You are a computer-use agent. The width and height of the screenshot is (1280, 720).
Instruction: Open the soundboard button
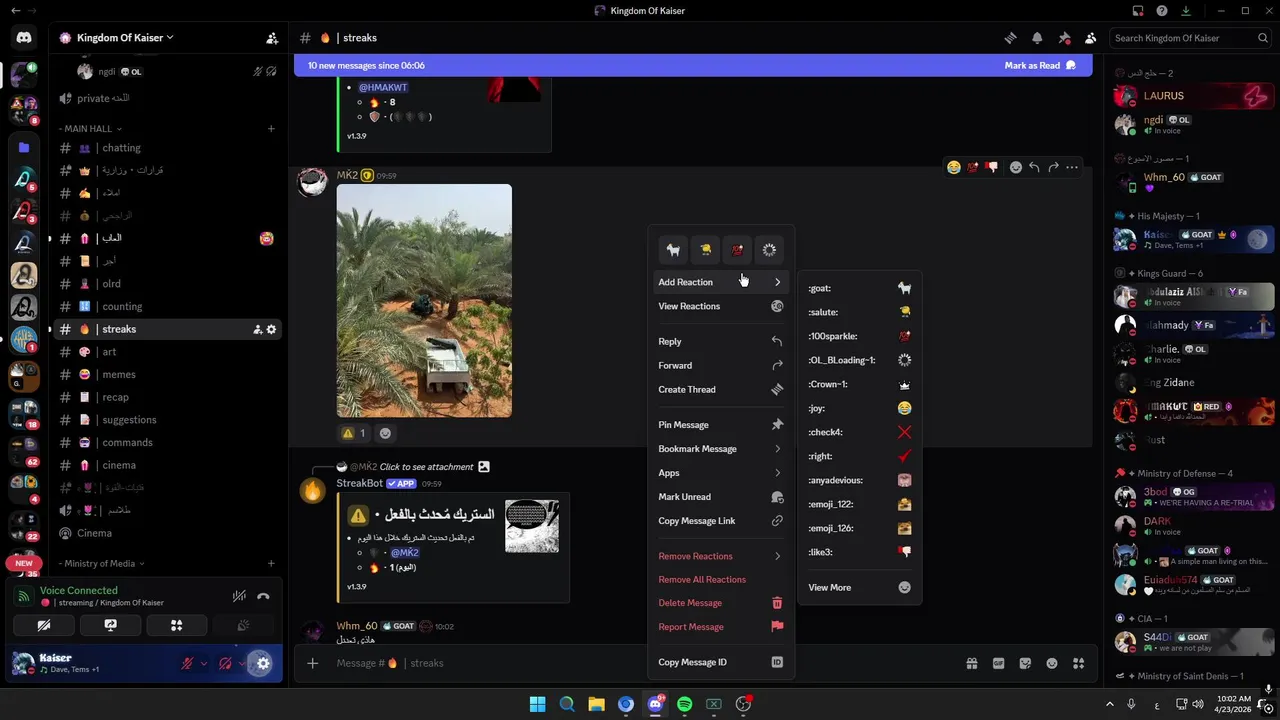point(242,625)
